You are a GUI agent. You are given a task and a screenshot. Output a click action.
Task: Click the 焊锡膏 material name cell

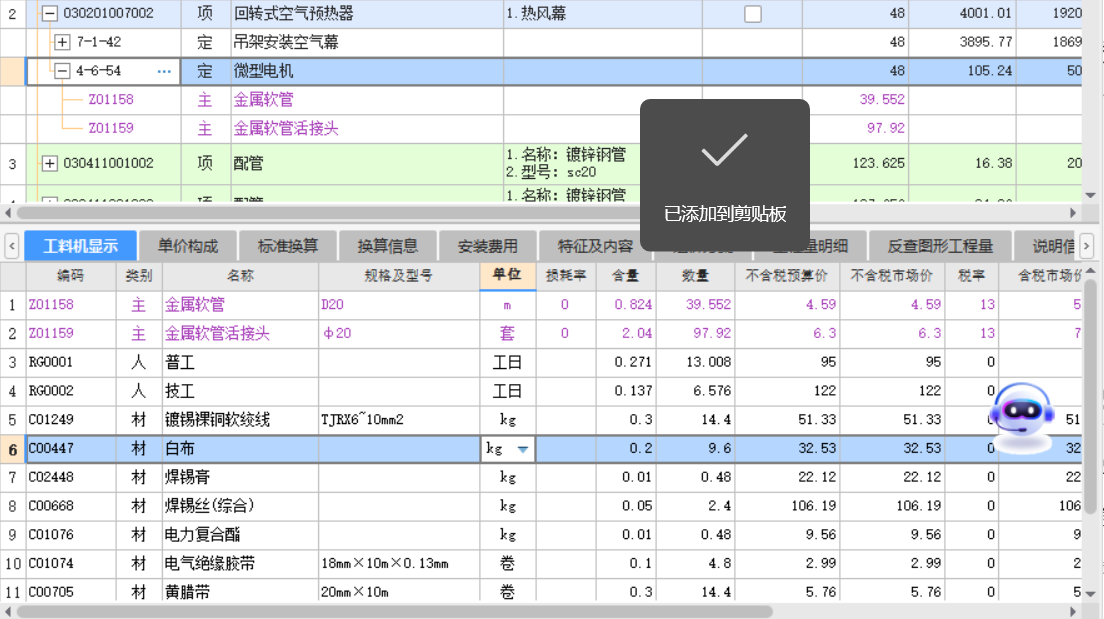(x=240, y=477)
